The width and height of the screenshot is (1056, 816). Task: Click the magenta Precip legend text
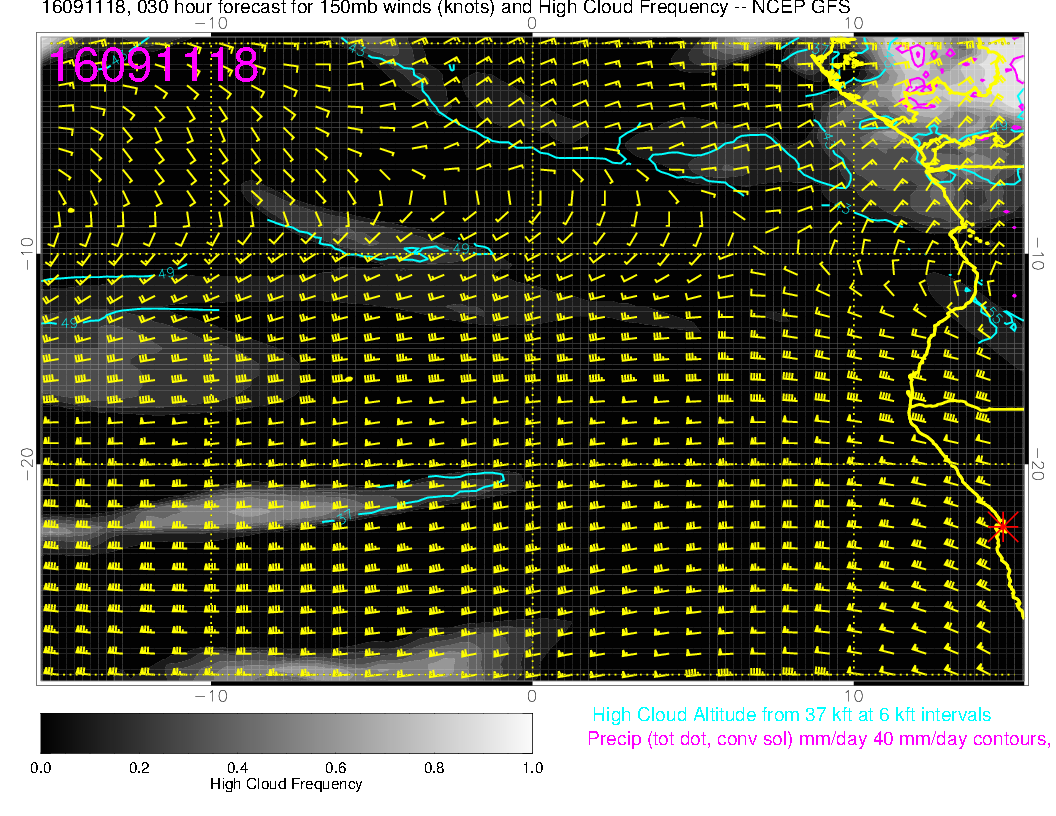[x=818, y=739]
